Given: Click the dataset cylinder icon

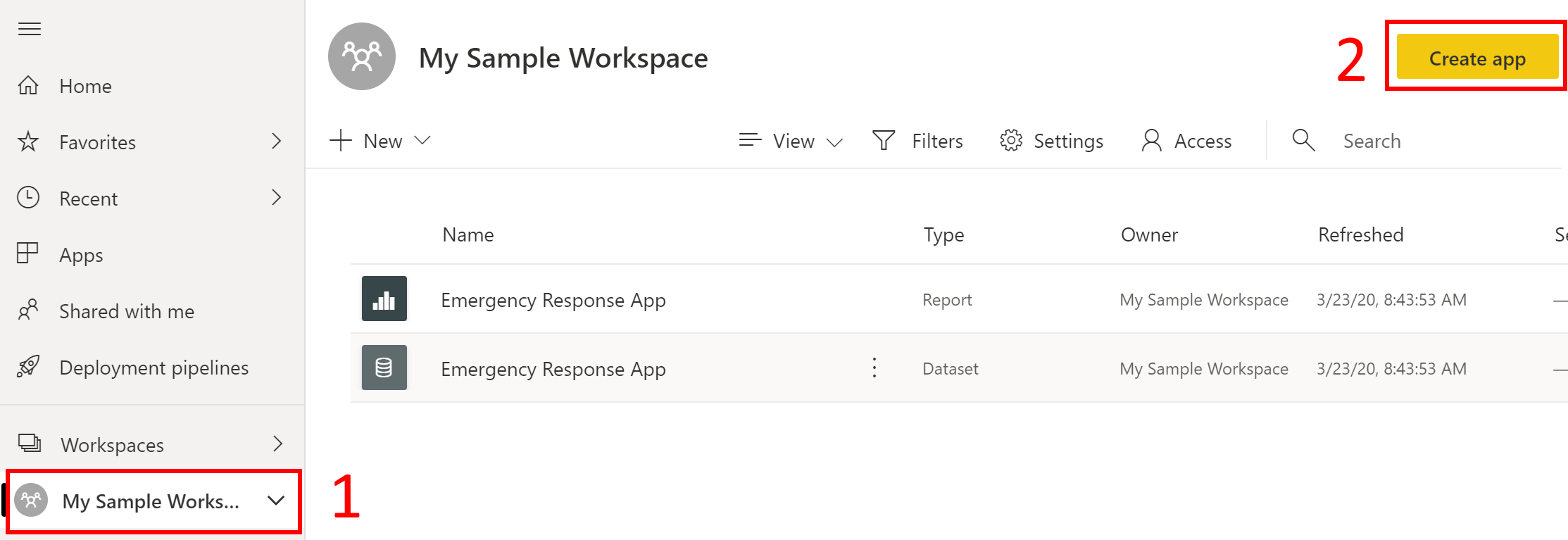Looking at the screenshot, I should click(384, 368).
